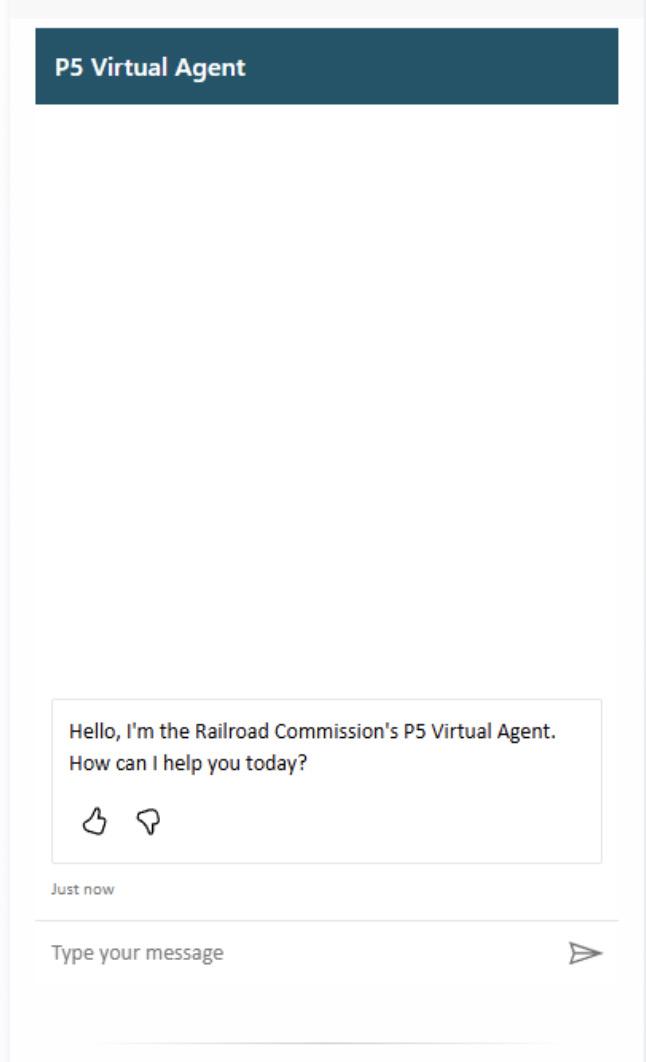Dislike the Virtual Agent's greeting message
The height and width of the screenshot is (1062, 646).
pyautogui.click(x=148, y=822)
